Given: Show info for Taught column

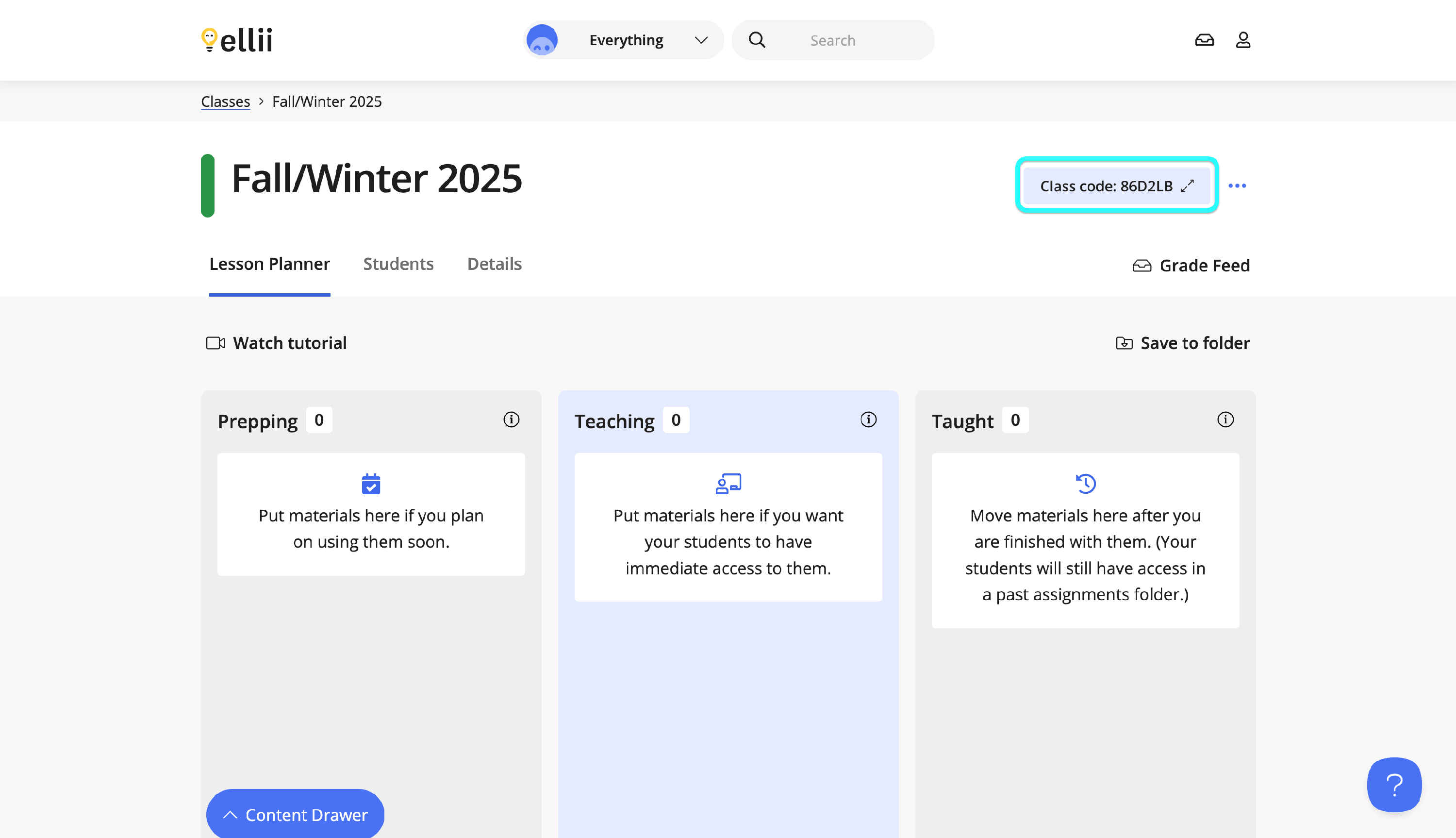Looking at the screenshot, I should point(1225,419).
